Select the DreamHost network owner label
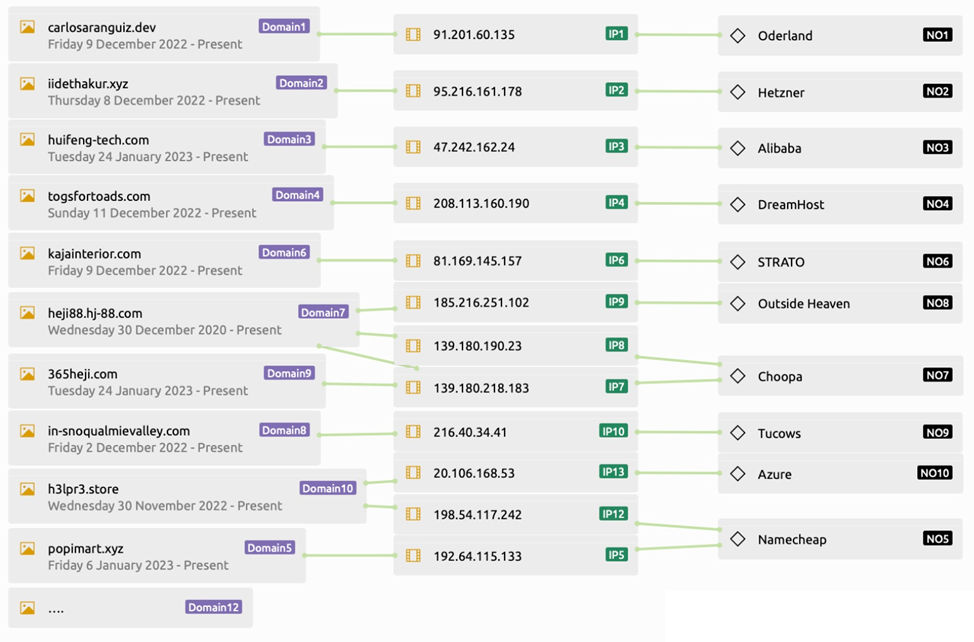This screenshot has height=642, width=974. pos(791,205)
